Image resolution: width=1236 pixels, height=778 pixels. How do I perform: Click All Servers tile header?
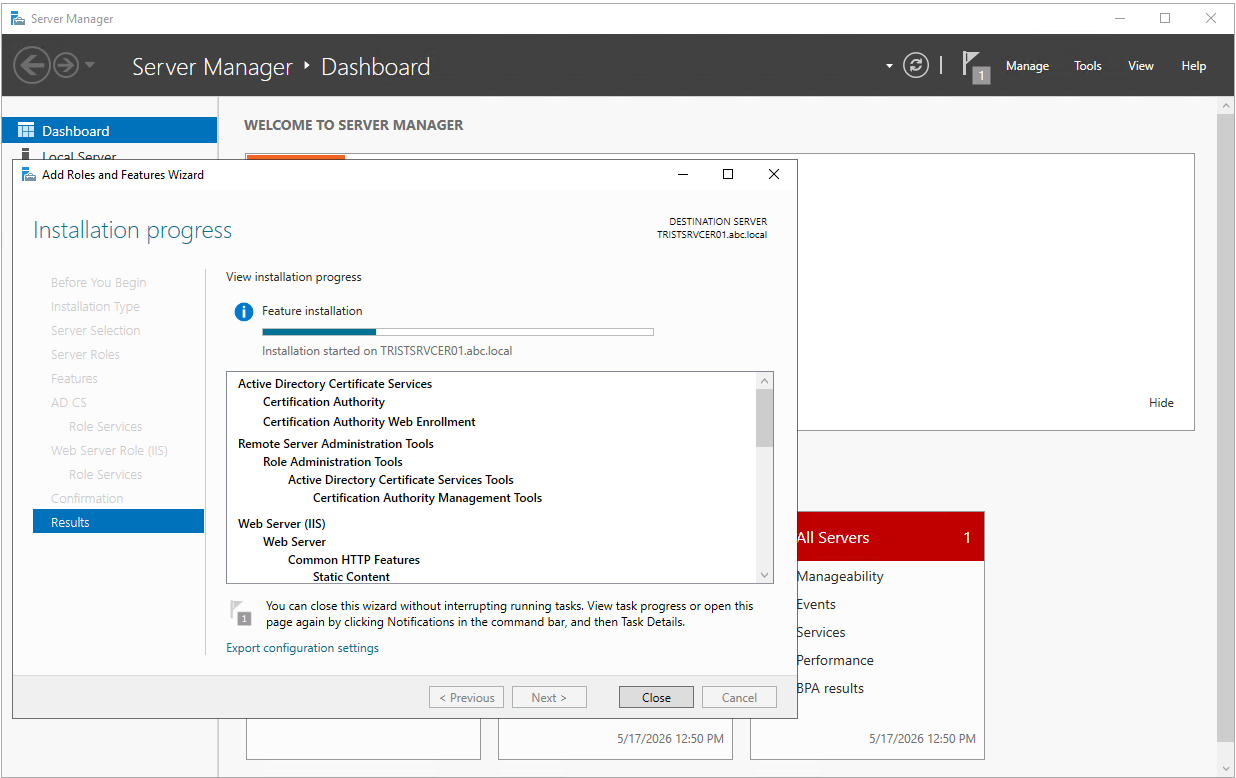(x=891, y=537)
